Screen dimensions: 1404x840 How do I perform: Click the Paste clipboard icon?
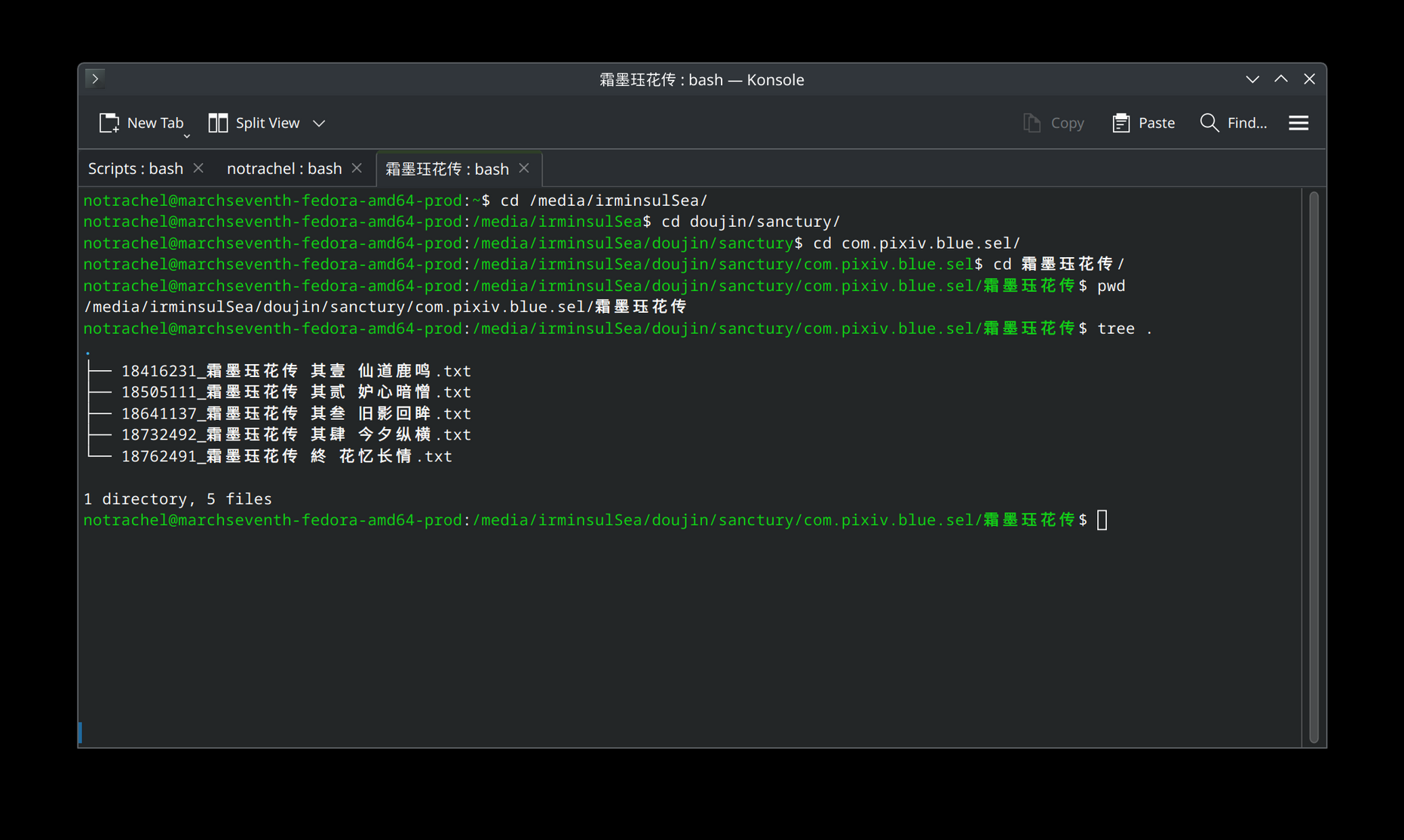click(1120, 123)
